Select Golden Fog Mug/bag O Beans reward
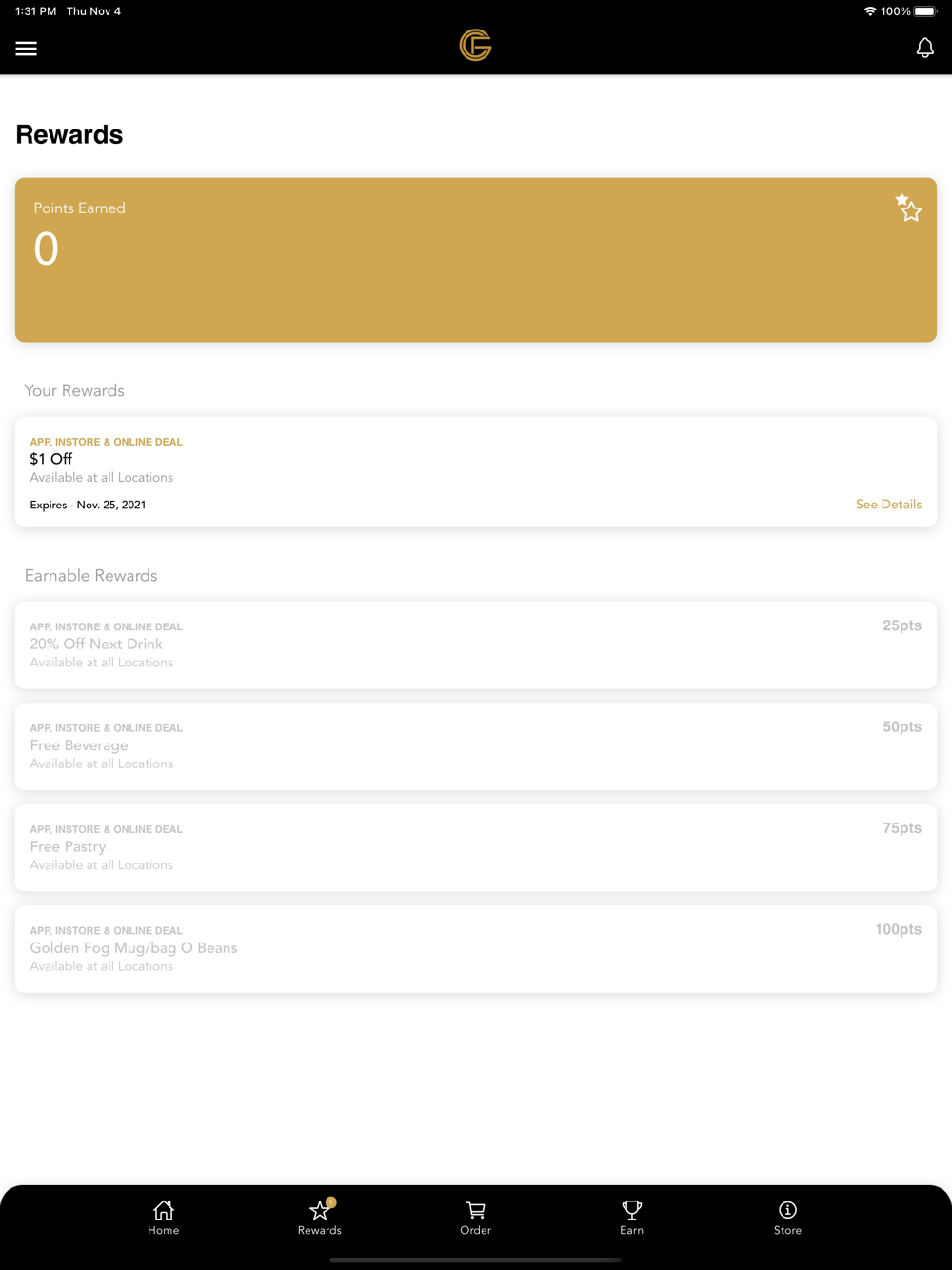Screen dimensions: 952x1270 pos(476,949)
